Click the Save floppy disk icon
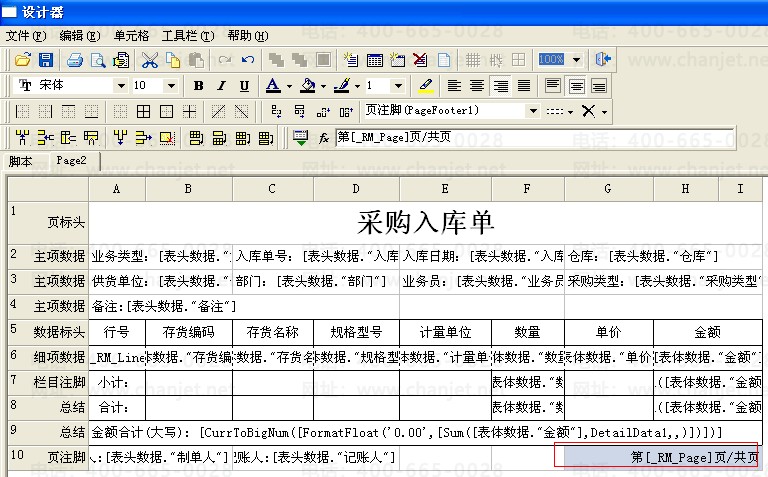The height and width of the screenshot is (477, 768). pyautogui.click(x=46, y=60)
